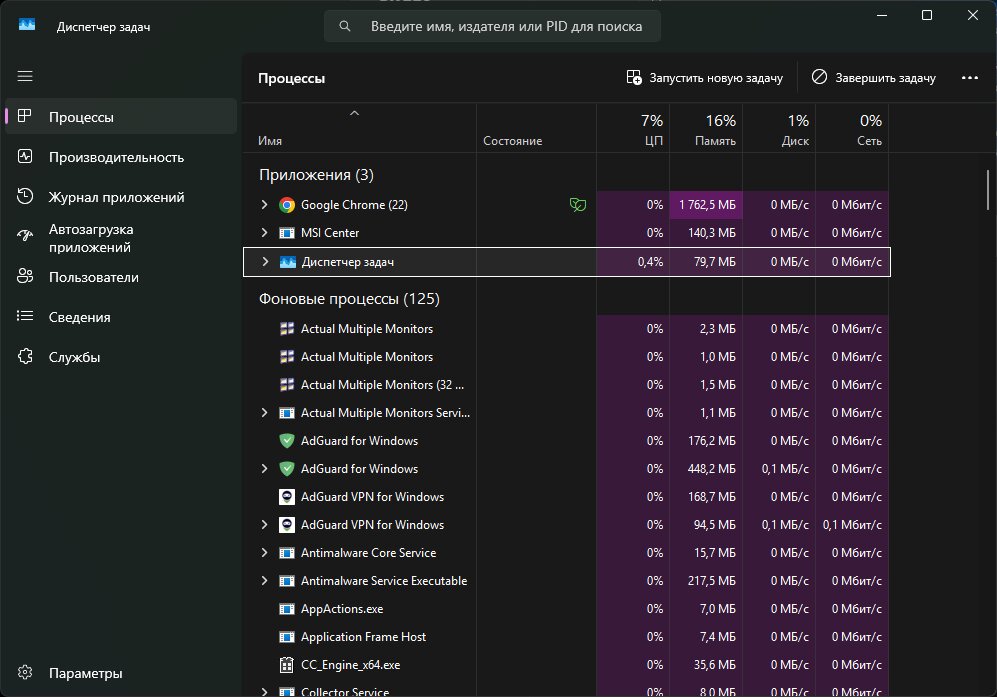Open the Производительность tab

coord(116,157)
